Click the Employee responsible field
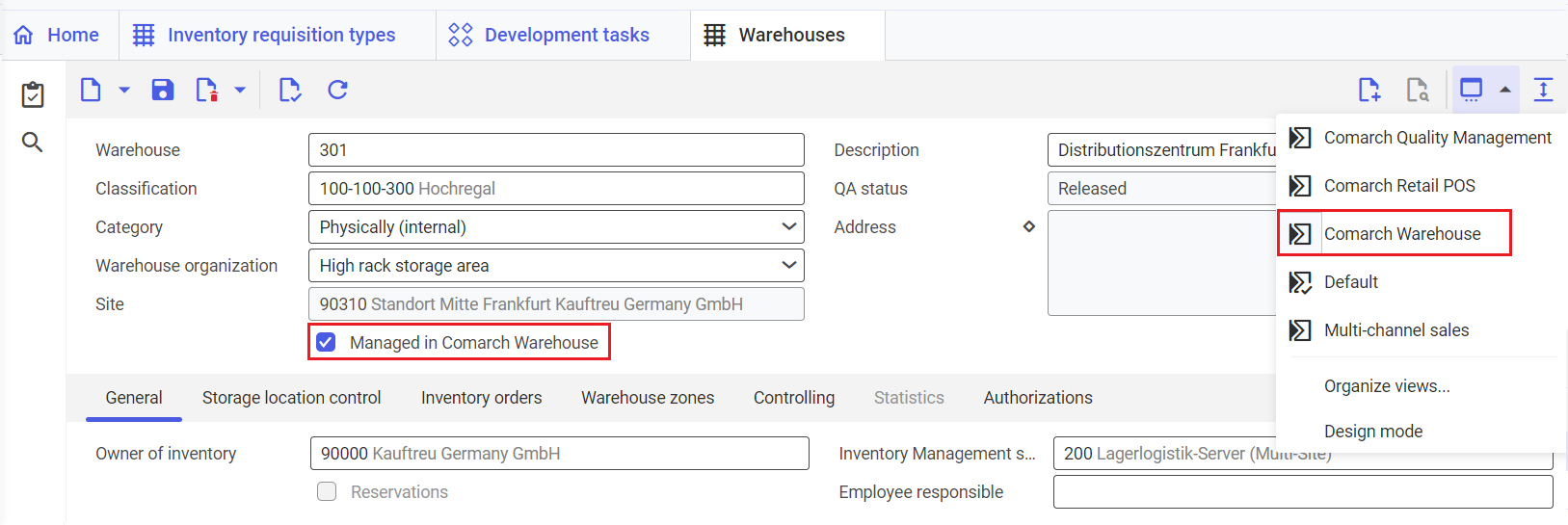The width and height of the screenshot is (1568, 525). [1303, 491]
